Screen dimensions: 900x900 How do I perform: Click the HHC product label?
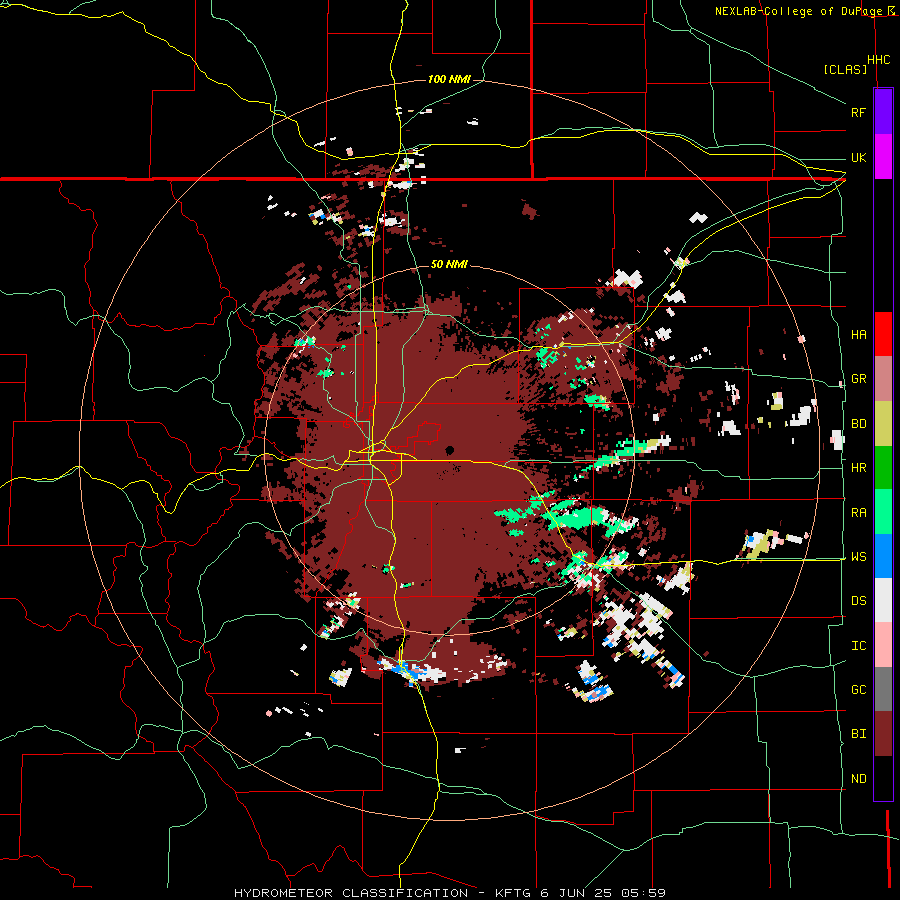click(x=878, y=60)
